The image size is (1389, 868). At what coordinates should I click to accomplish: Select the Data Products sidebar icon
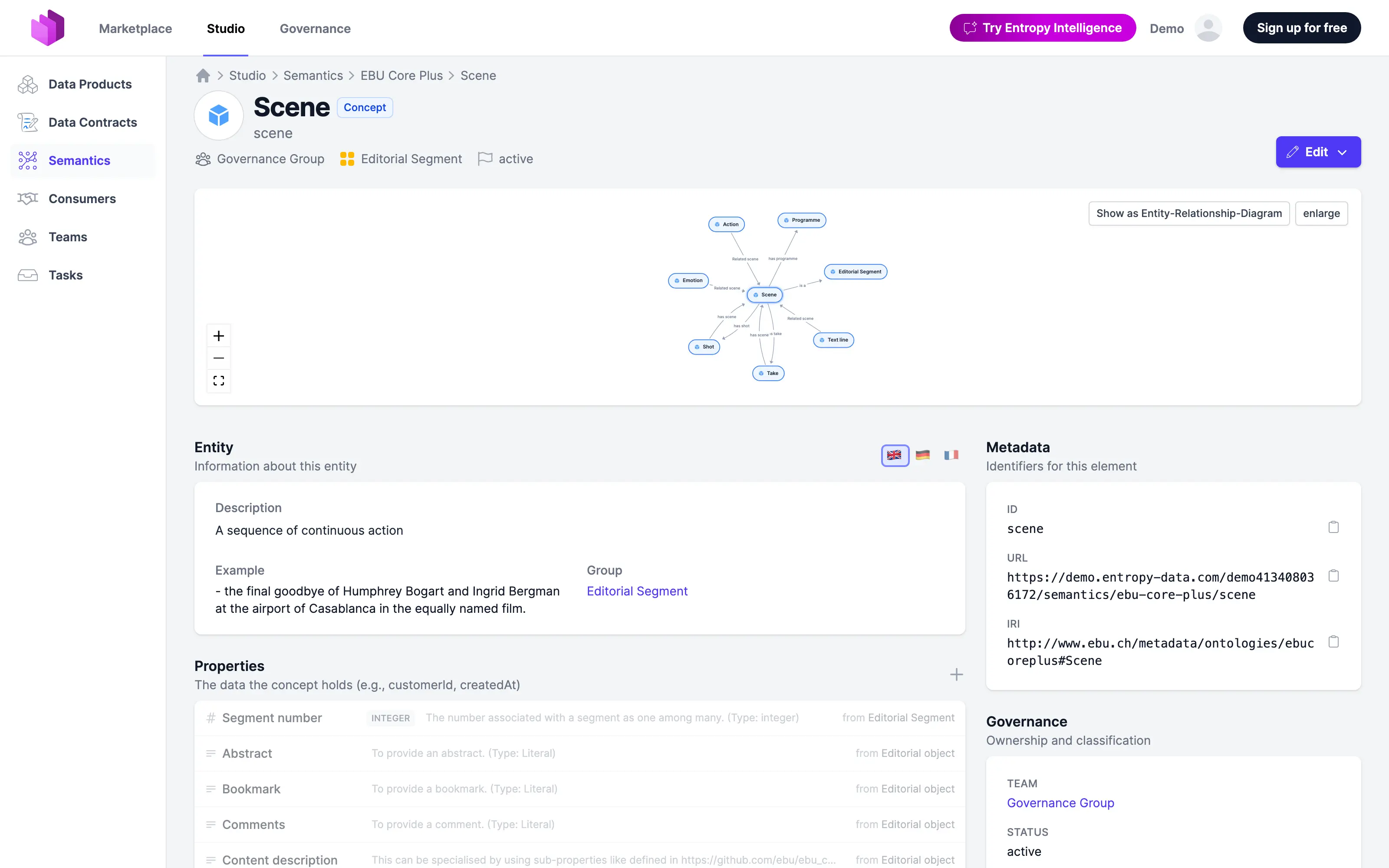[x=28, y=84]
